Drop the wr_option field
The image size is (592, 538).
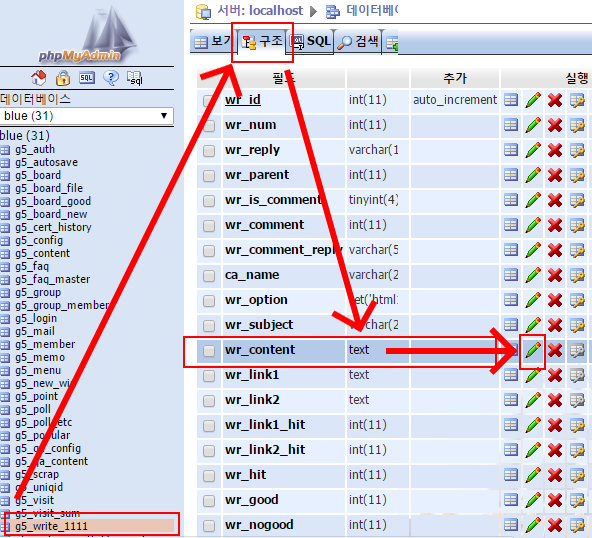pyautogui.click(x=555, y=301)
